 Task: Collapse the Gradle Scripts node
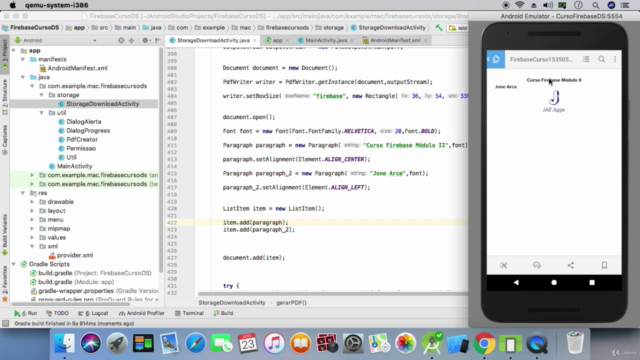tap(13, 264)
